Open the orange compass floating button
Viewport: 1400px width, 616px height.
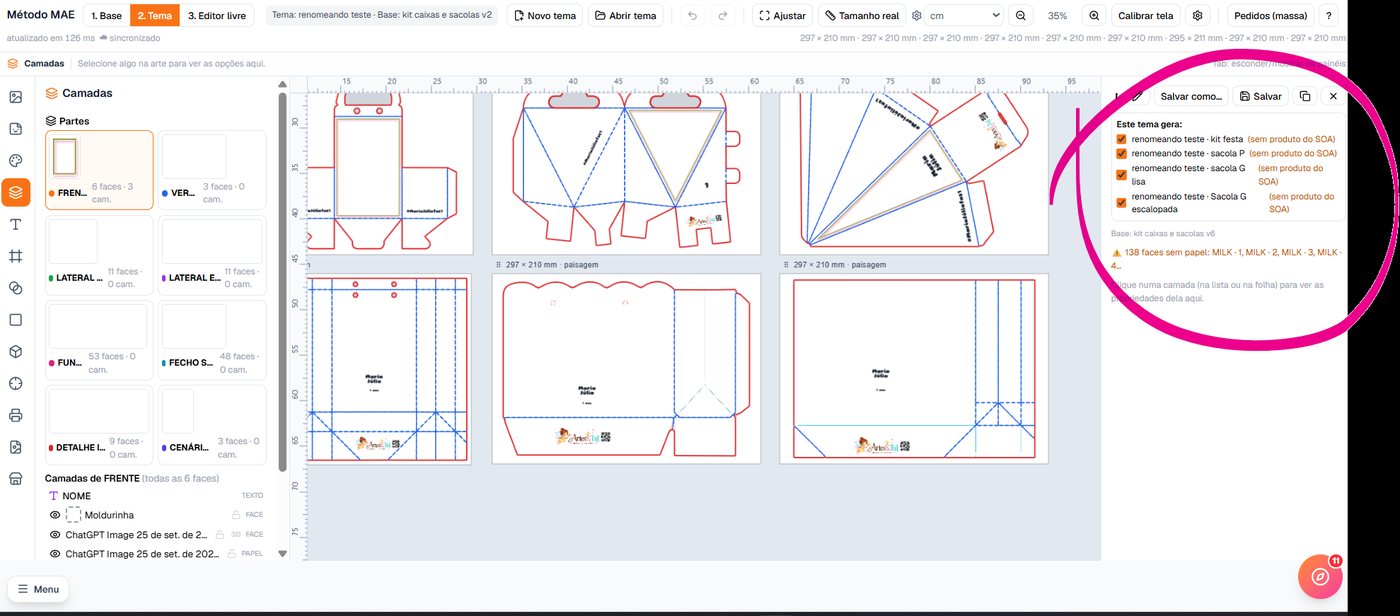1320,578
